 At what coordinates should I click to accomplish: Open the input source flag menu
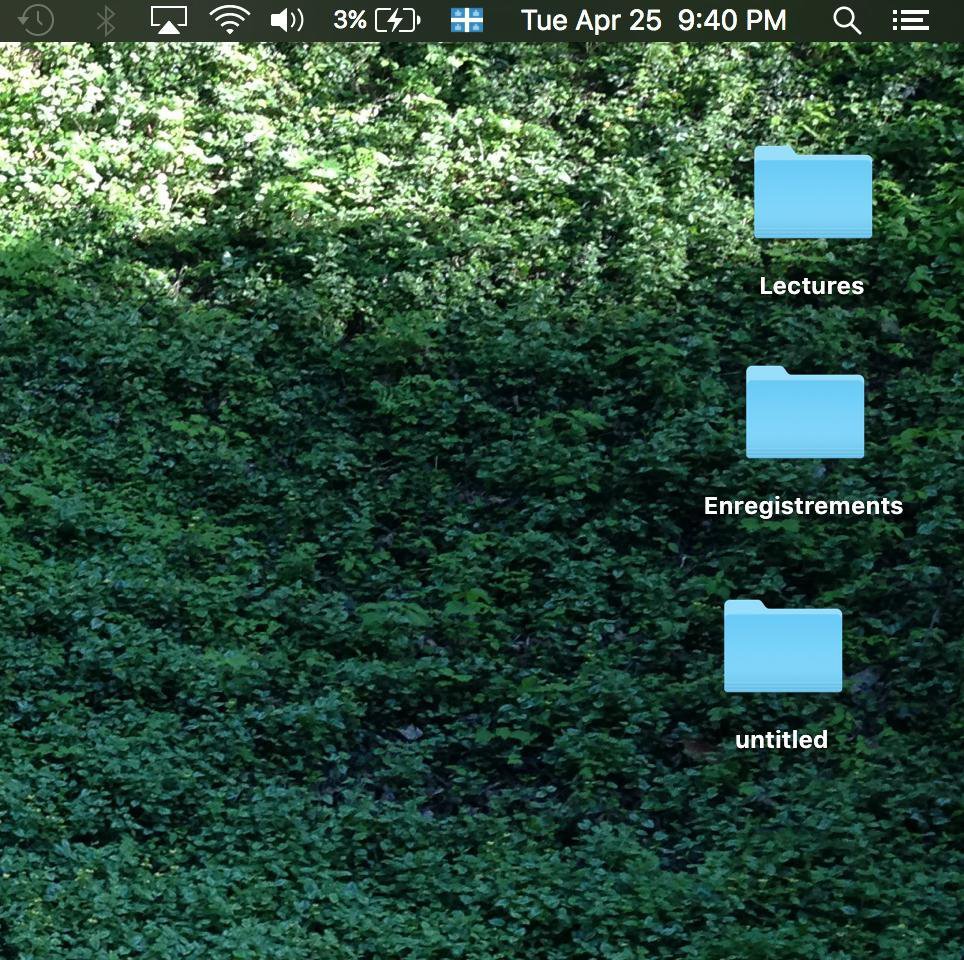coord(467,20)
